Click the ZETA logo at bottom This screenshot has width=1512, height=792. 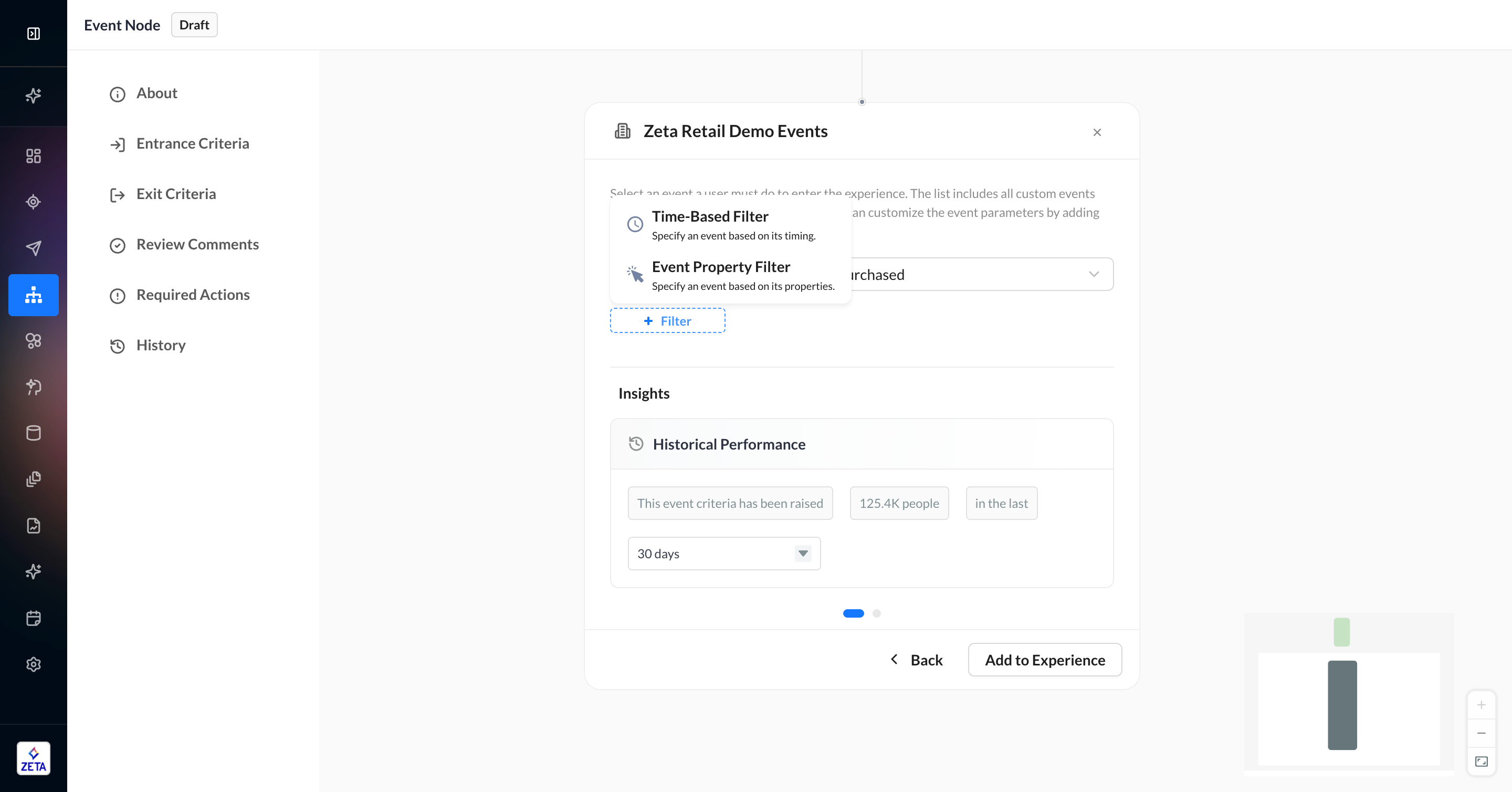point(34,758)
